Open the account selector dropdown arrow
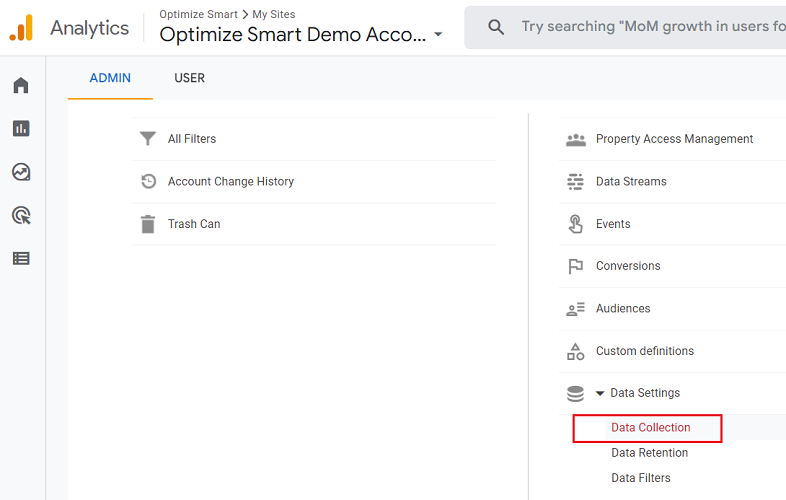Viewport: 786px width, 500px height. coord(438,35)
